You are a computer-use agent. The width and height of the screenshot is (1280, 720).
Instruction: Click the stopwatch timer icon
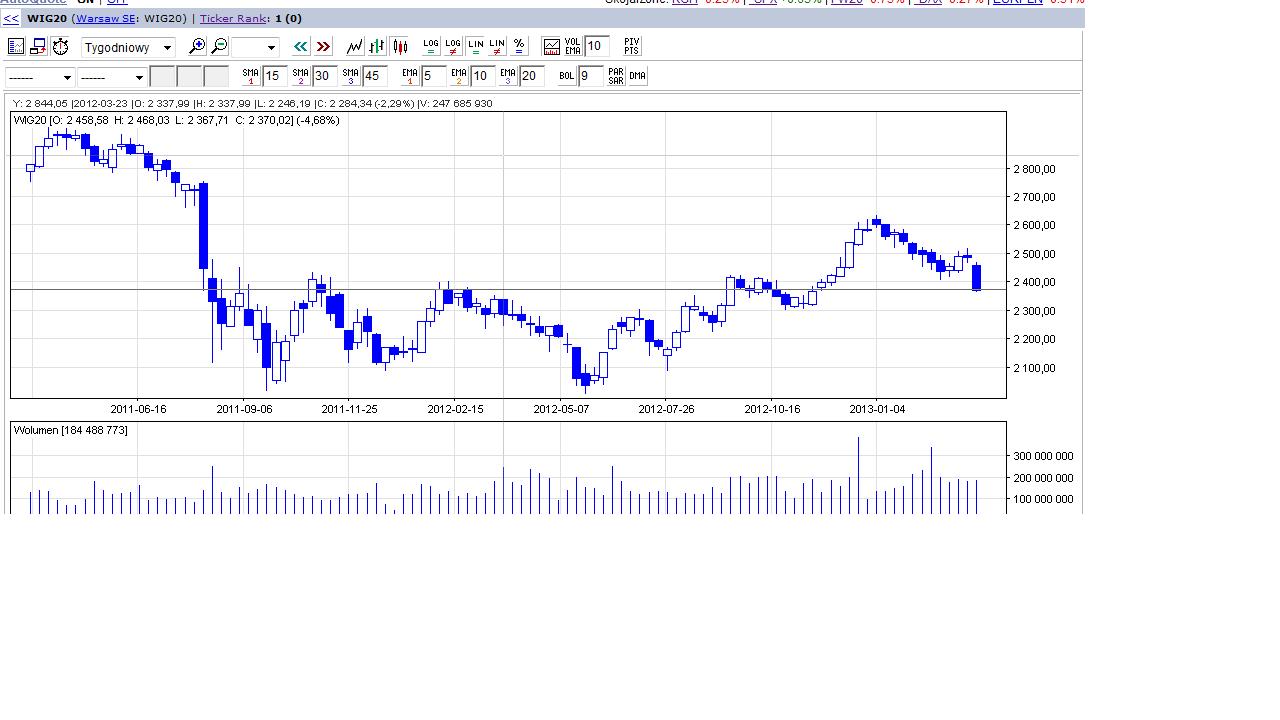[60, 47]
